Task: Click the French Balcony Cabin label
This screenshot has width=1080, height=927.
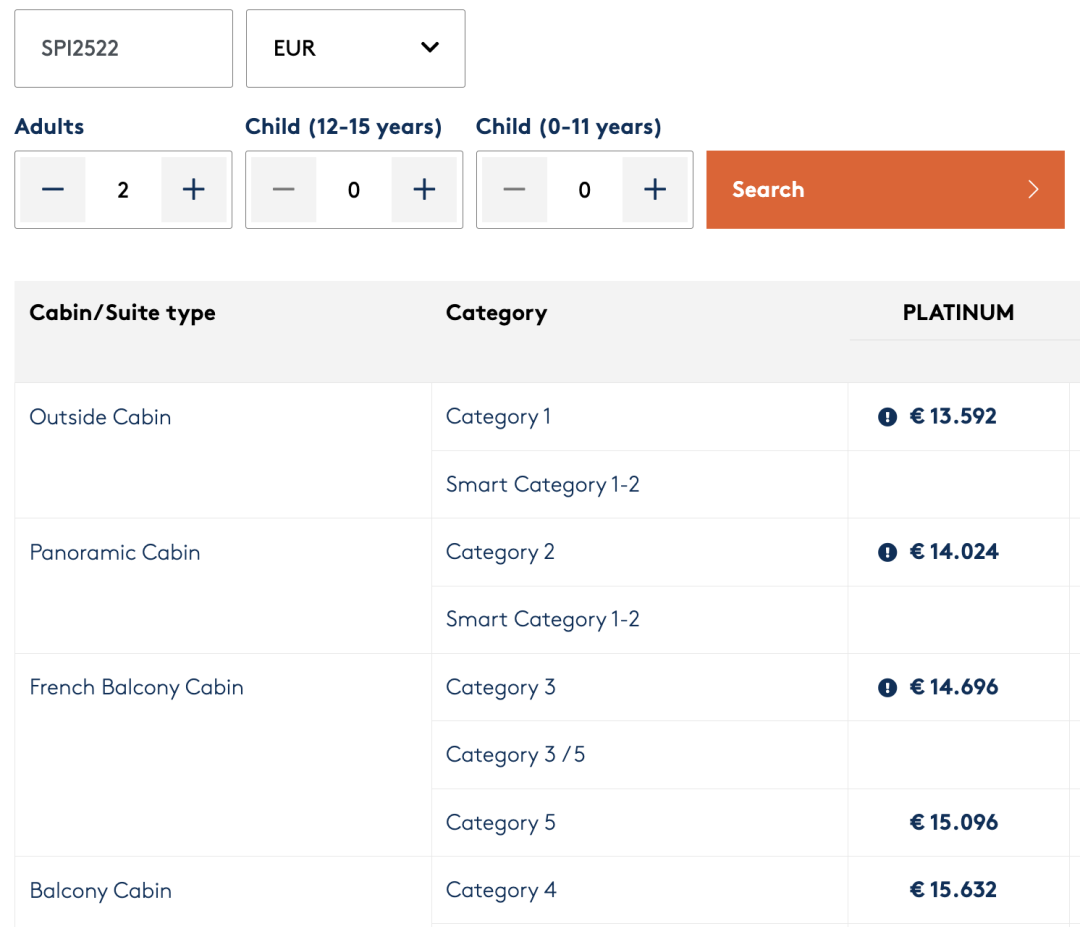Action: tap(137, 687)
